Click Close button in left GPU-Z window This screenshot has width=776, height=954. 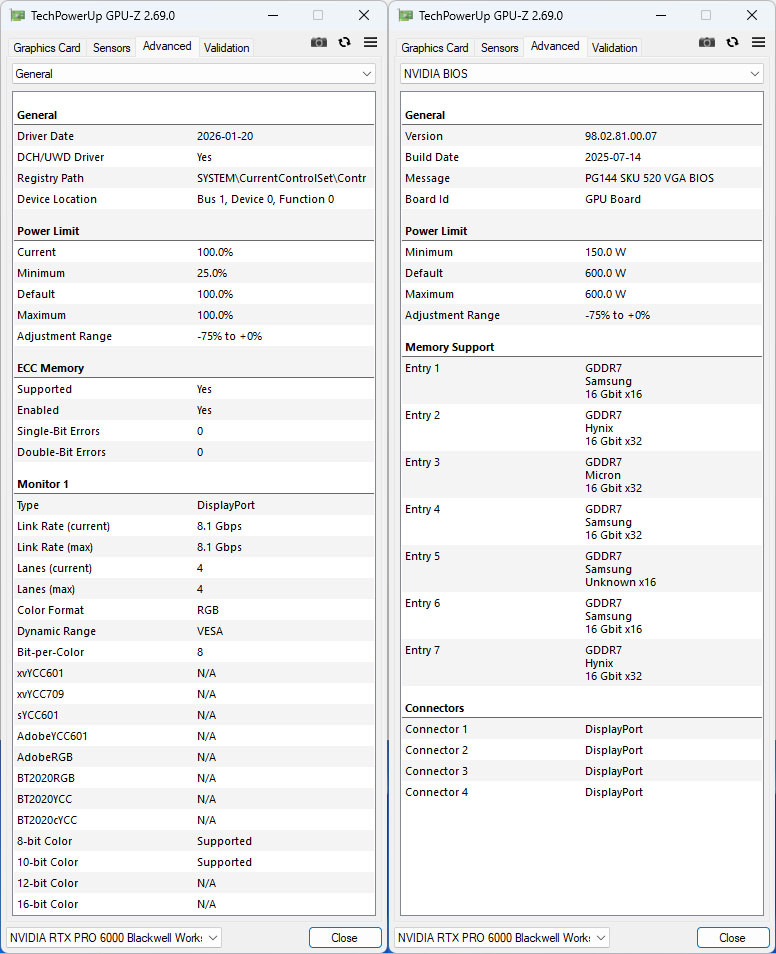pyautogui.click(x=344, y=938)
